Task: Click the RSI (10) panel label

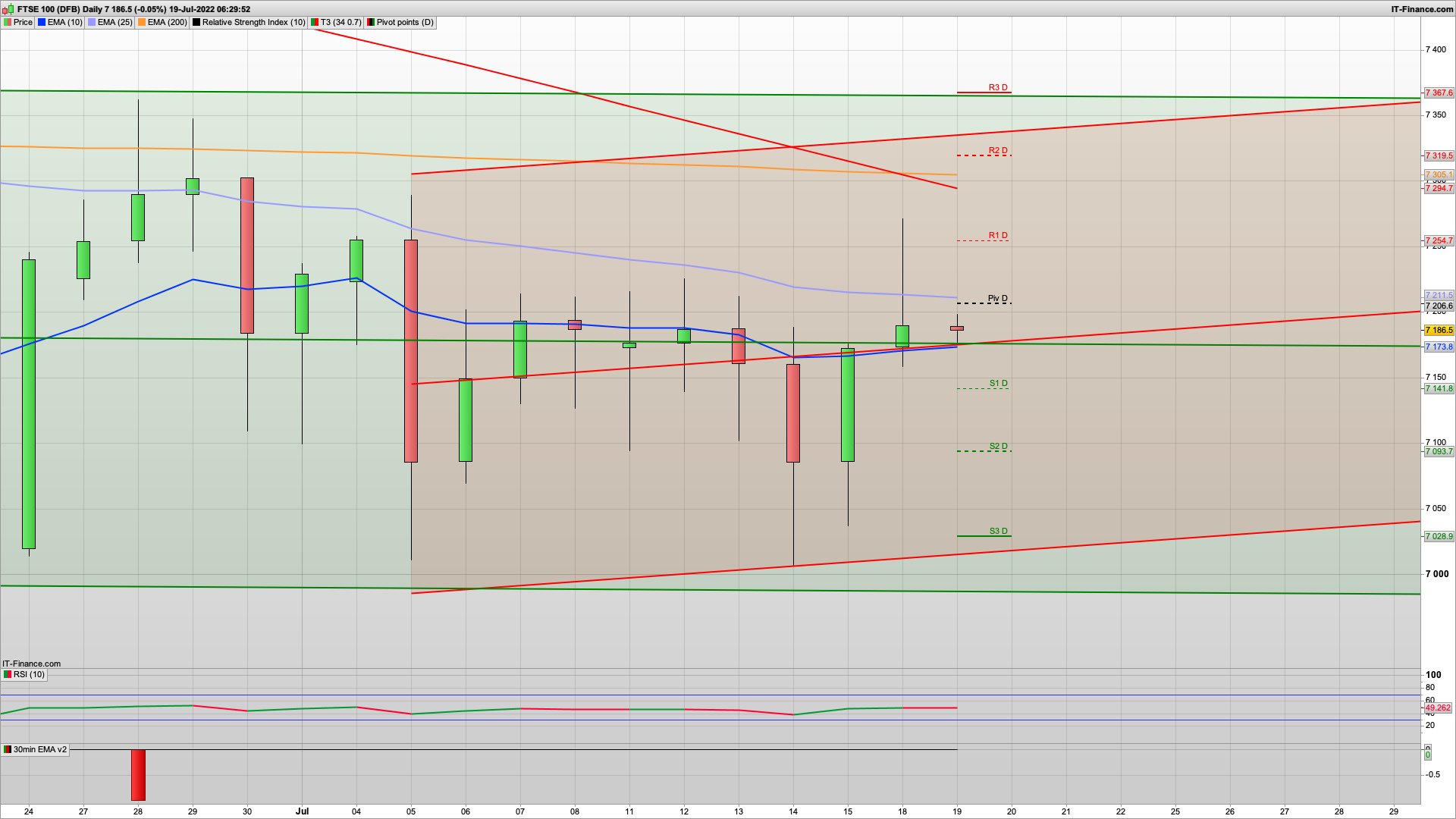Action: [24, 674]
